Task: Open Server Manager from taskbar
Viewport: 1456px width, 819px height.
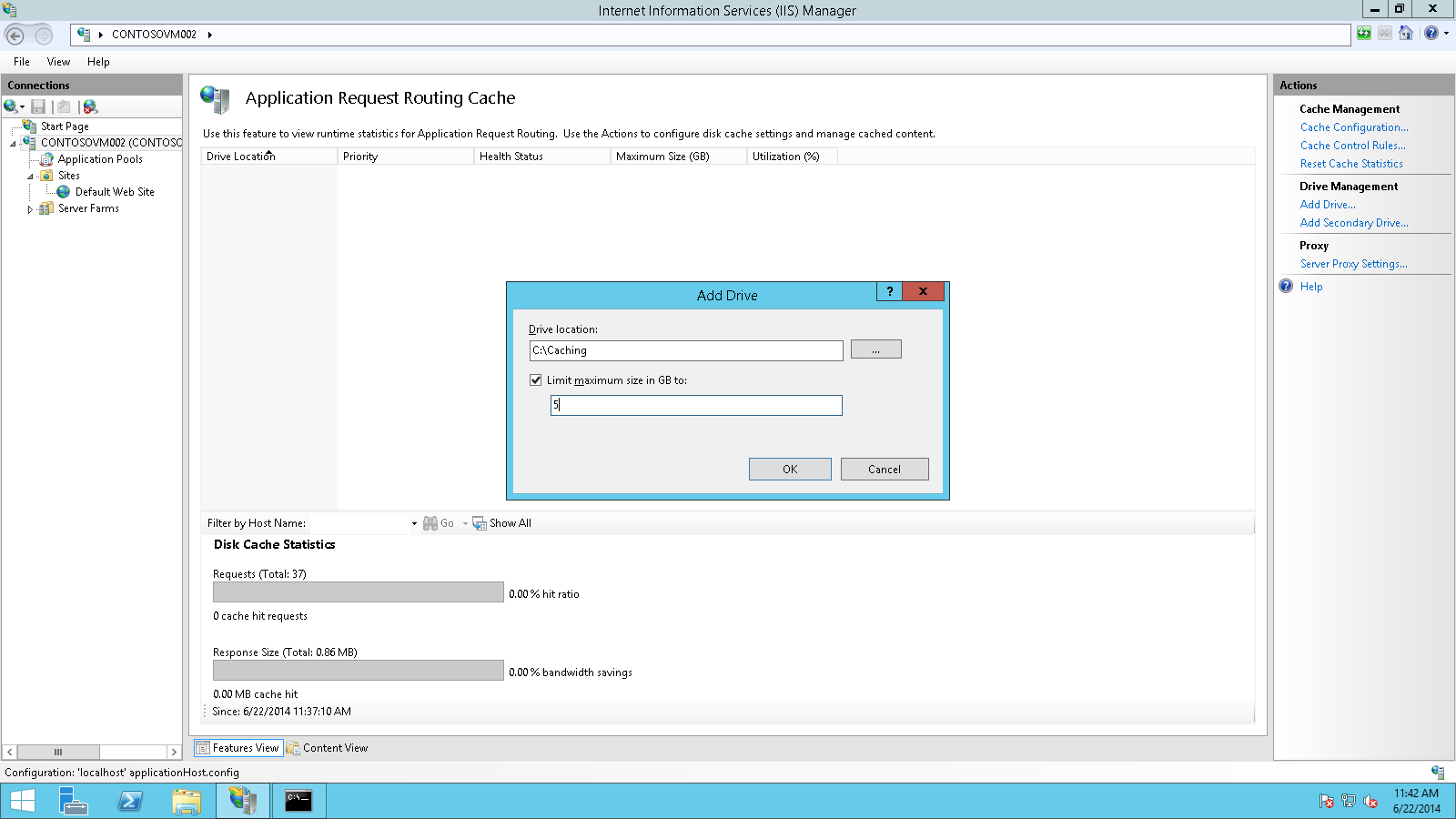Action: click(73, 801)
